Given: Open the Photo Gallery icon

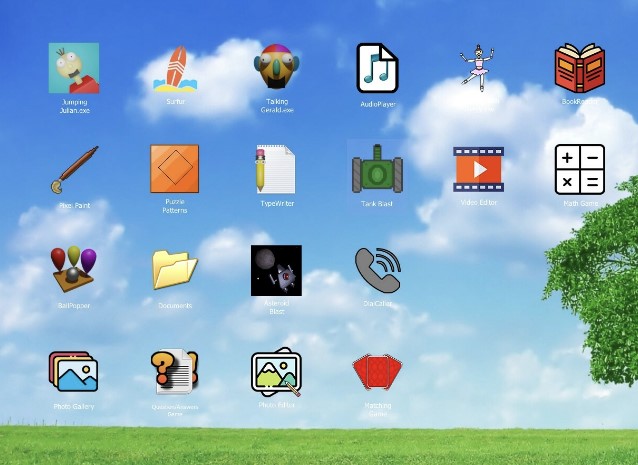Looking at the screenshot, I should click(x=74, y=372).
